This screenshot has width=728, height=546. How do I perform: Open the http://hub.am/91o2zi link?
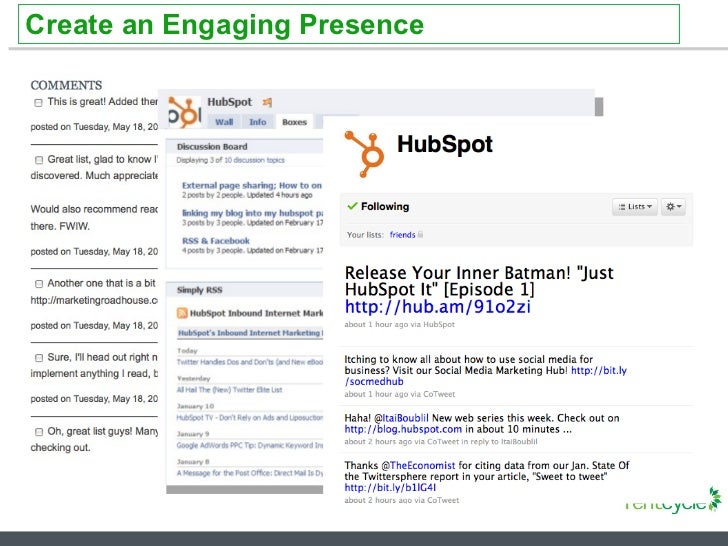(x=437, y=307)
